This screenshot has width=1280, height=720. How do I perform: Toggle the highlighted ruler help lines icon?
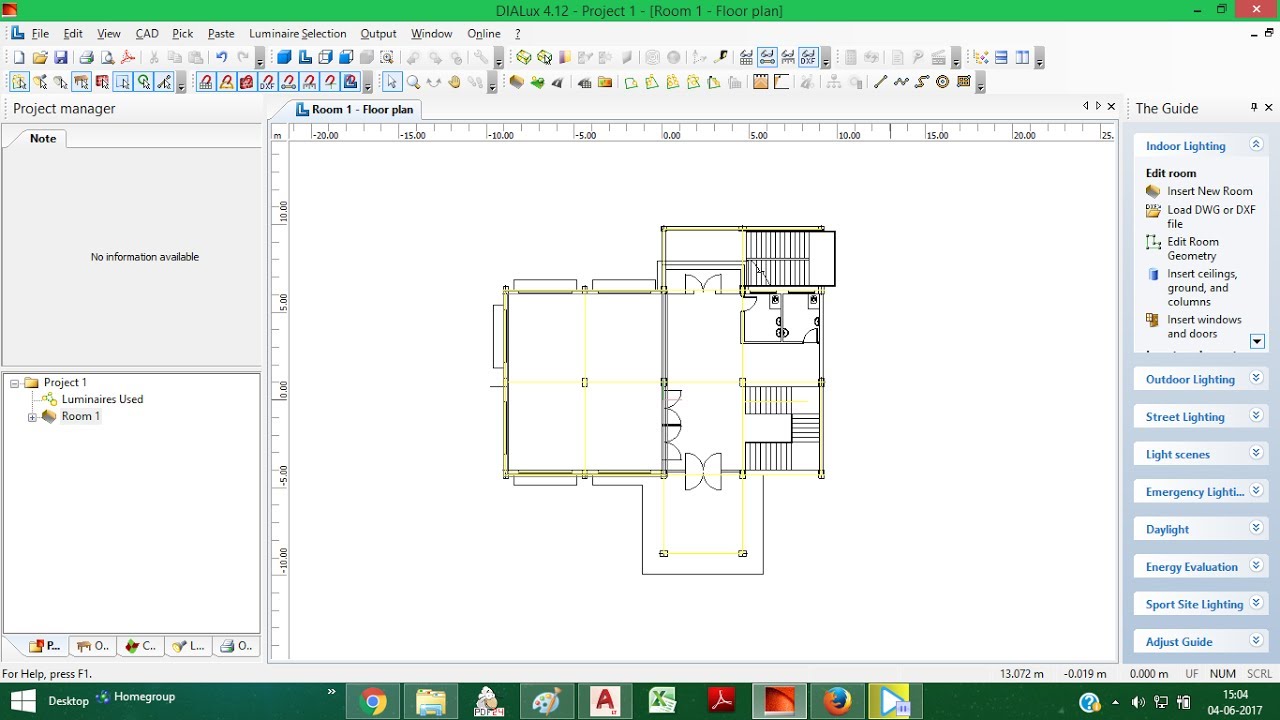pyautogui.click(x=767, y=58)
